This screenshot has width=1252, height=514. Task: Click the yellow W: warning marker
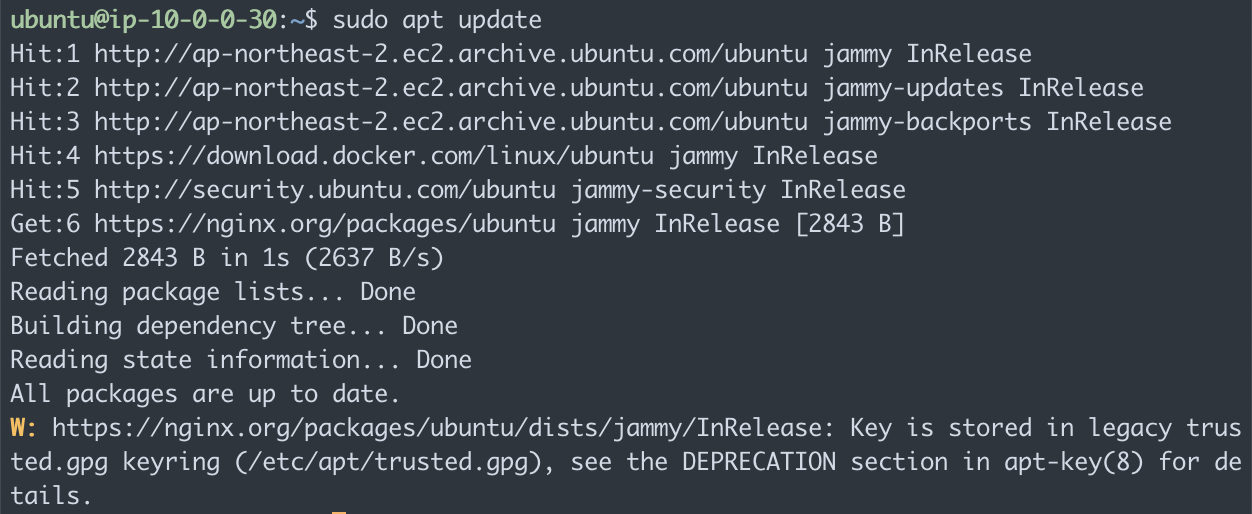point(24,427)
